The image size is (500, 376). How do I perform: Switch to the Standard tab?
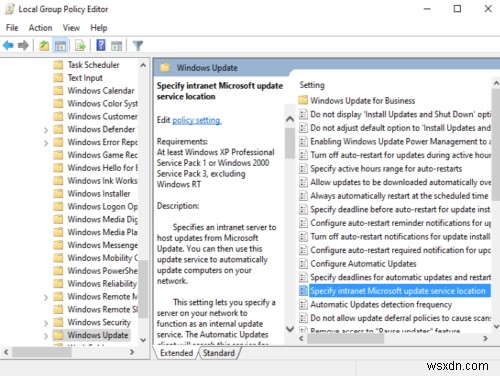pyautogui.click(x=219, y=353)
